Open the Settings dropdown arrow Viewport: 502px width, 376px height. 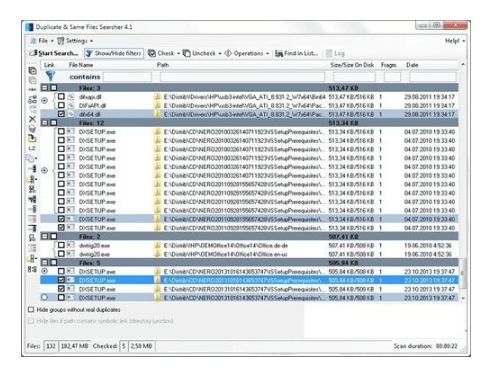point(91,41)
